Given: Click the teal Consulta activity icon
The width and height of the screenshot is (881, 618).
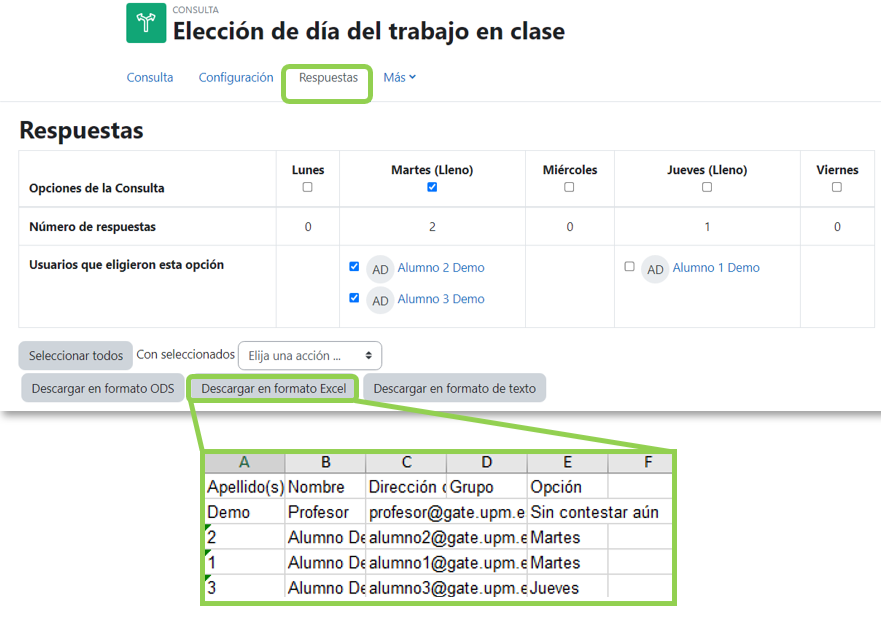Looking at the screenshot, I should (145, 22).
